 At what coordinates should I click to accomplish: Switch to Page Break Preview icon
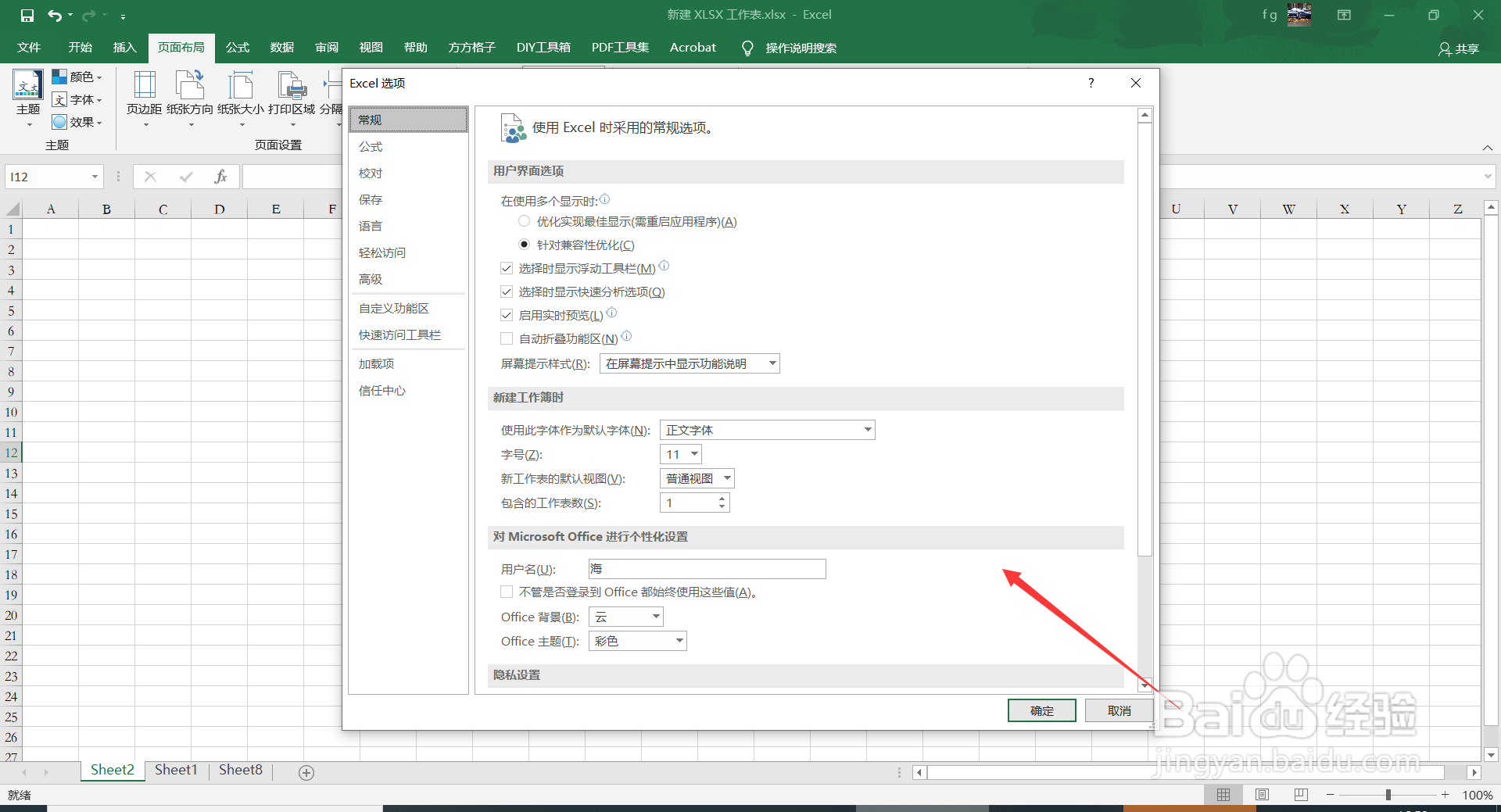coord(1301,795)
